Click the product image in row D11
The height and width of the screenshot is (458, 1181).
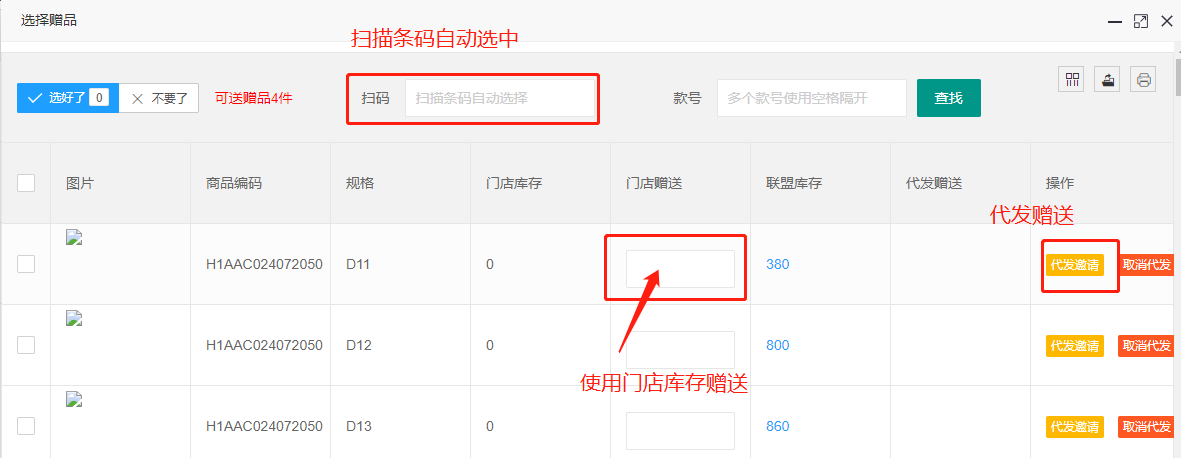point(74,239)
